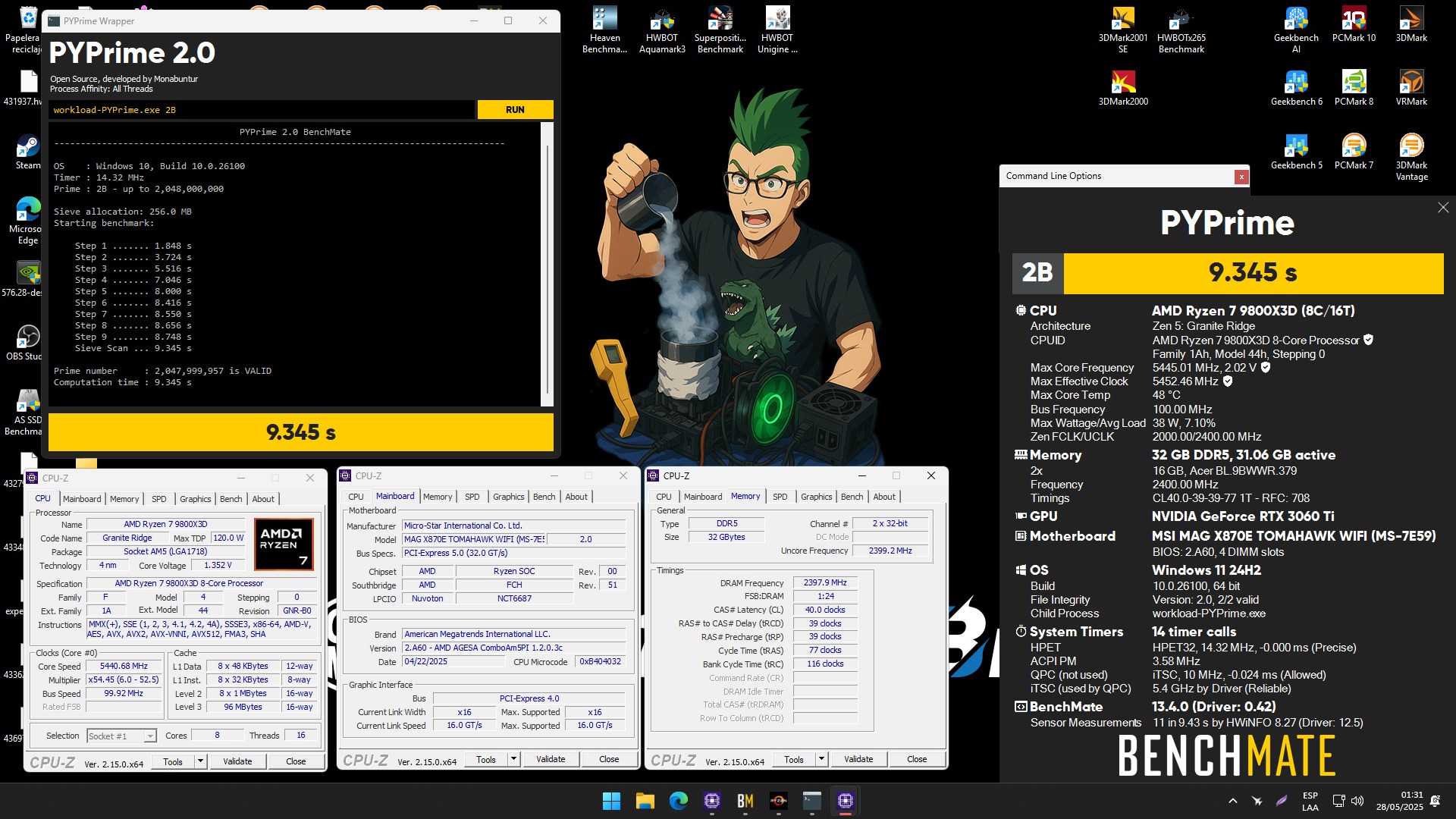Click BIOS version 2.A60 field
Viewport: 1456px width, 819px height.
(x=514, y=648)
